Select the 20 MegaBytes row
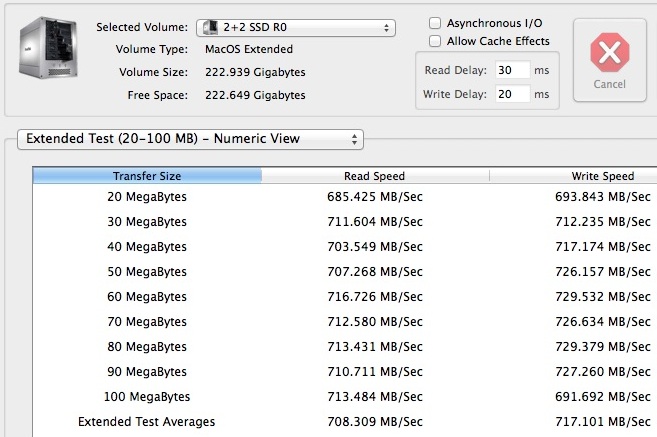The width and height of the screenshot is (657, 437). coord(147,197)
